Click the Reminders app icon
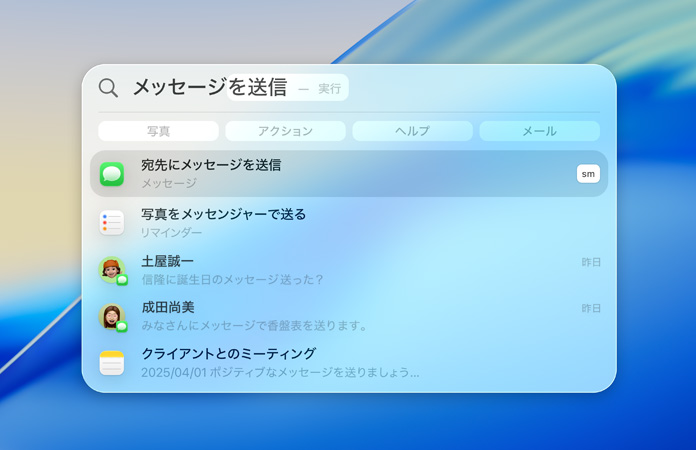696x450 pixels. (112, 222)
